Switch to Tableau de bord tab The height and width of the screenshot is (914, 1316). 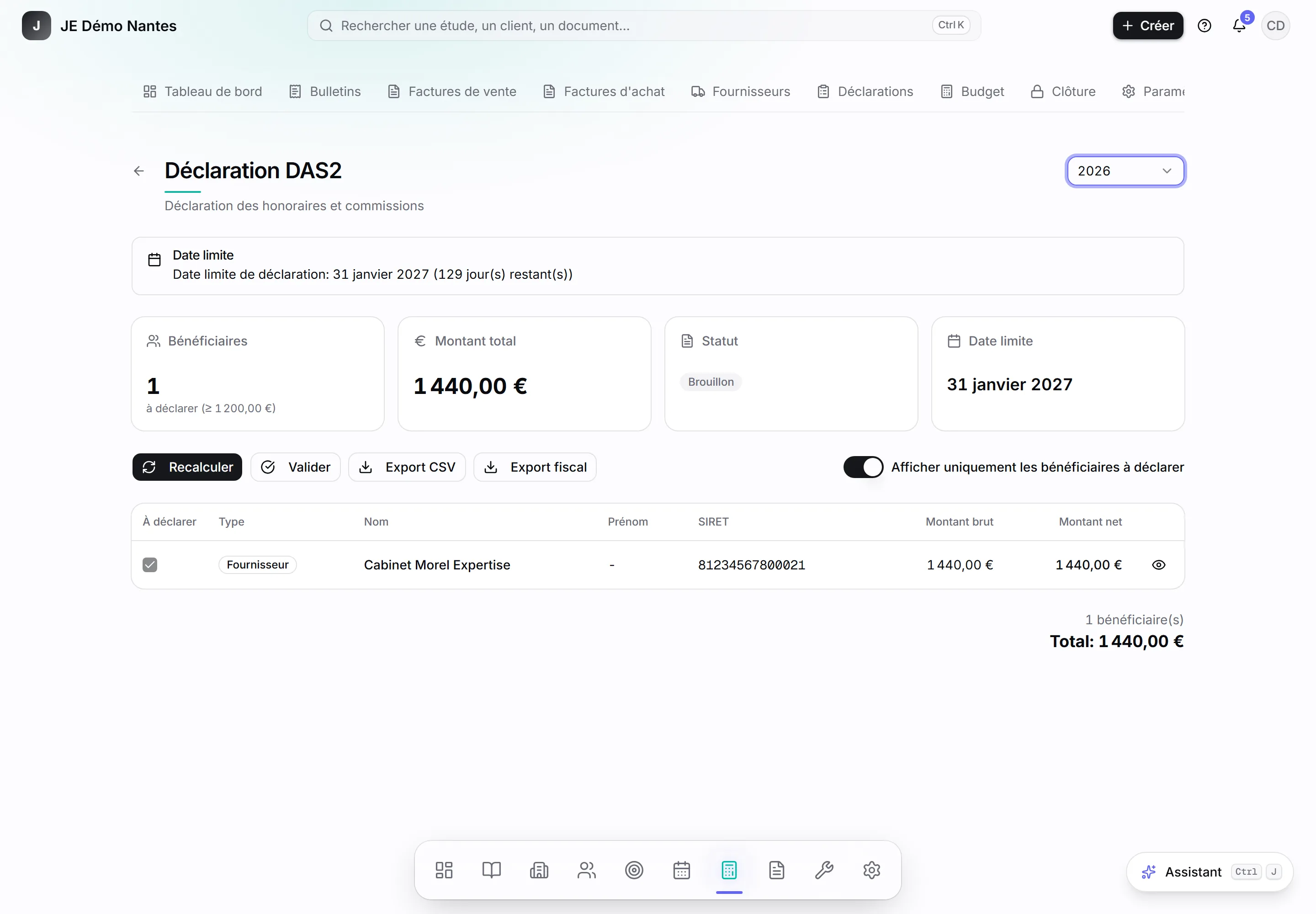click(203, 92)
